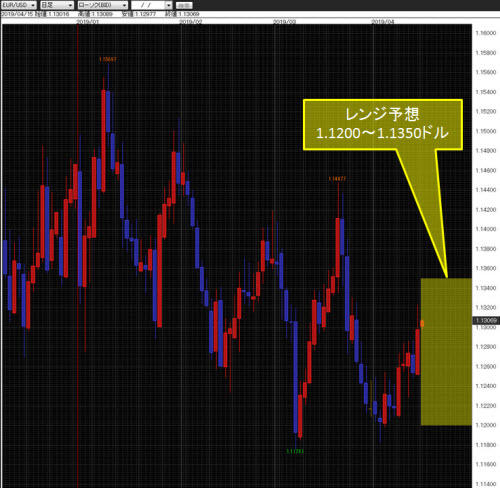
Task: Click the high price value 1.13089 in info bar
Action: [x=102, y=14]
